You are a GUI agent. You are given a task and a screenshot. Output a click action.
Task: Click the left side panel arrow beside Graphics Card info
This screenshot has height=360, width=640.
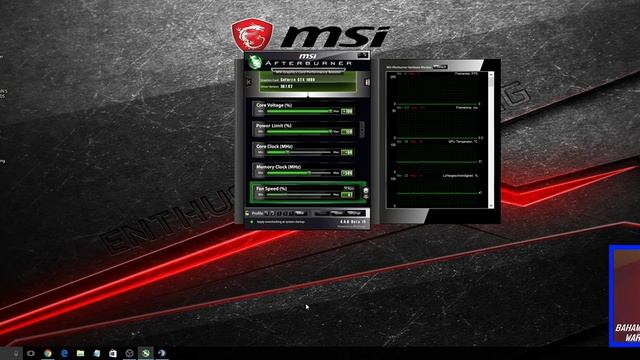(249, 82)
